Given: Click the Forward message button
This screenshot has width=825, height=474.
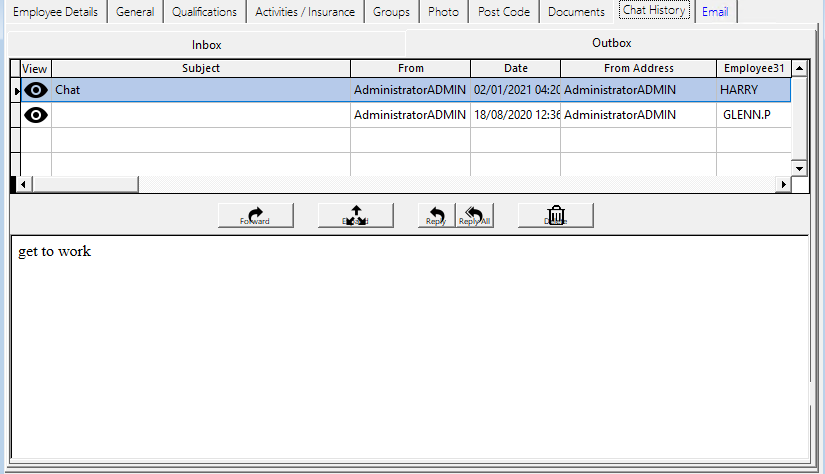Looking at the screenshot, I should [255, 215].
